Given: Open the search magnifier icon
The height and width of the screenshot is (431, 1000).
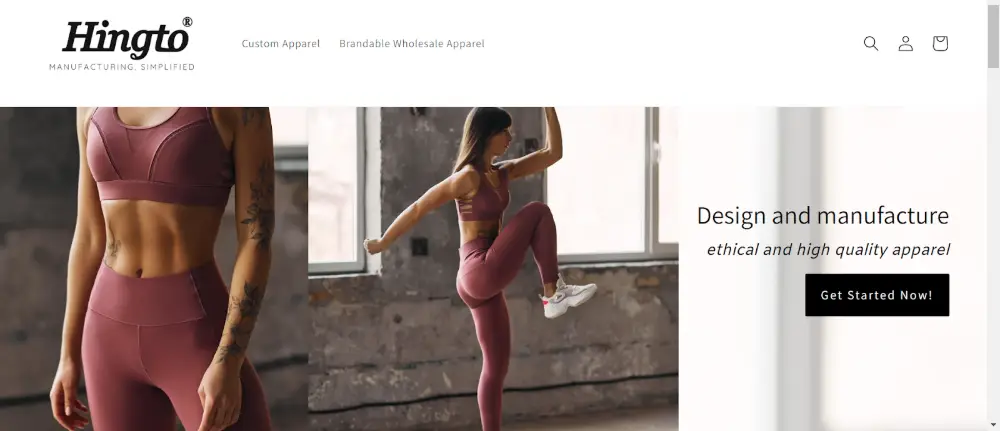Looking at the screenshot, I should 871,43.
